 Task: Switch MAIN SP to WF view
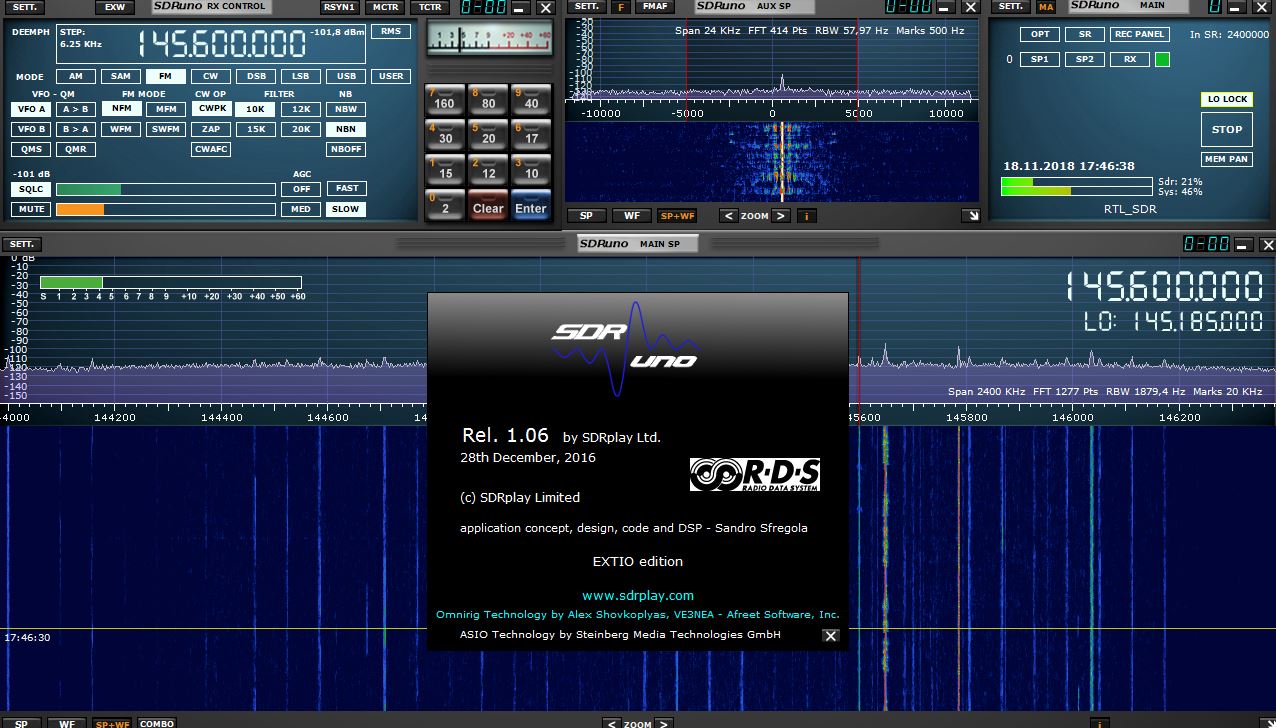[67, 722]
